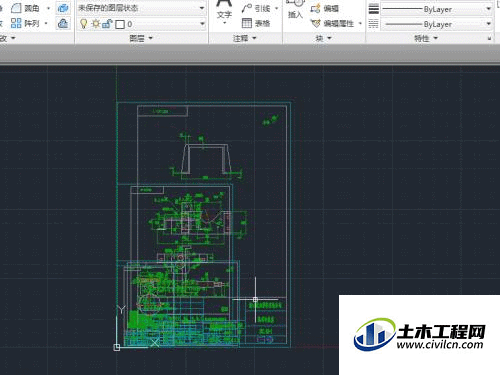Select the Array (阵列) tool icon
The height and width of the screenshot is (375, 500).
(16, 23)
